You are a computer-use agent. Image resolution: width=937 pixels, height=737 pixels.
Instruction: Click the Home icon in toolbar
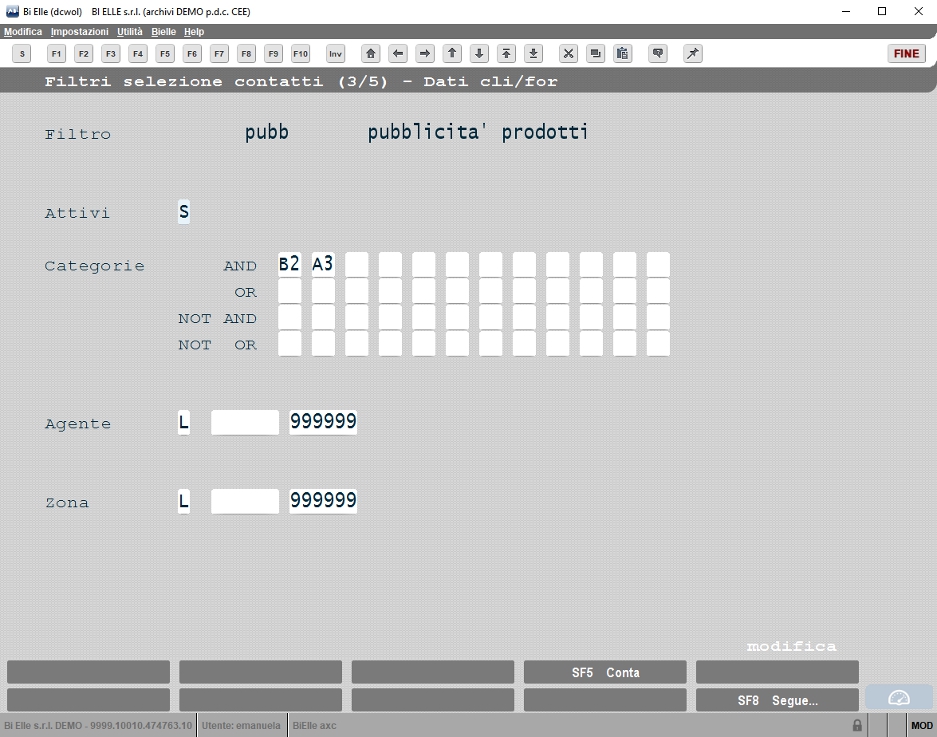click(370, 54)
